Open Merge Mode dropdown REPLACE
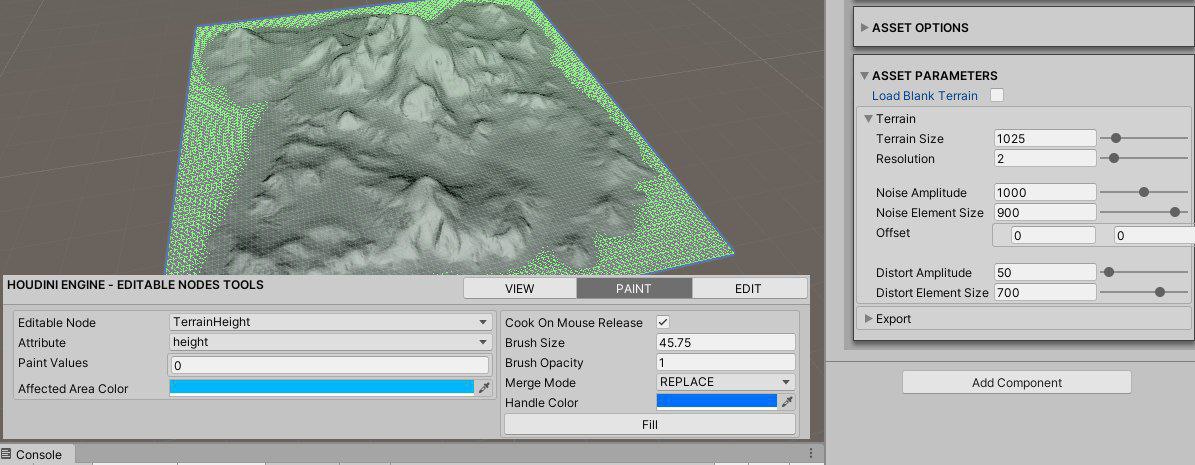Viewport: 1195px width, 465px height. coord(726,382)
